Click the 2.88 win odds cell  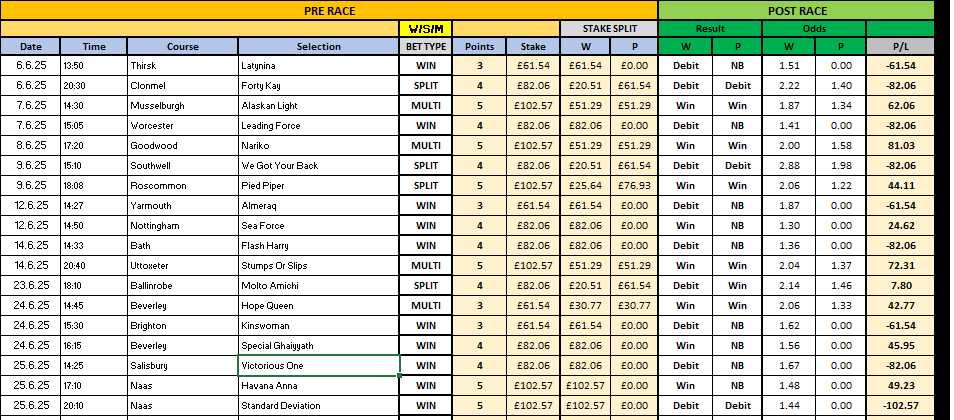point(789,166)
